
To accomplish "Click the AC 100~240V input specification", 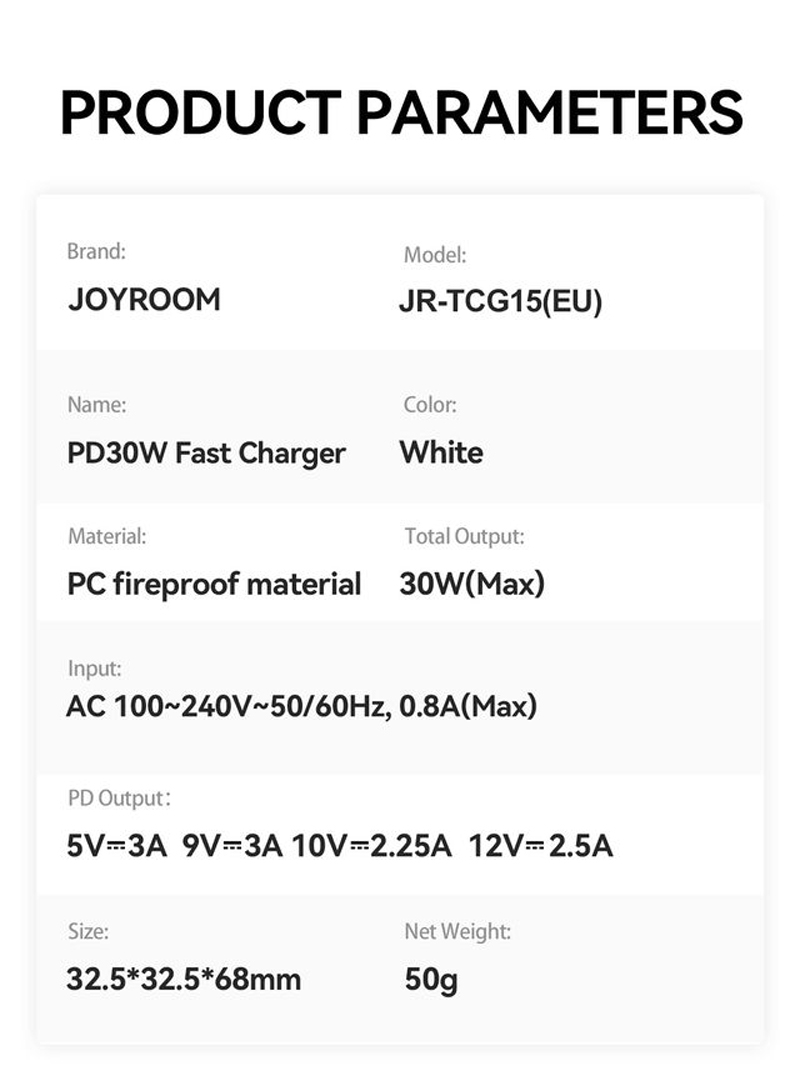I will [301, 706].
